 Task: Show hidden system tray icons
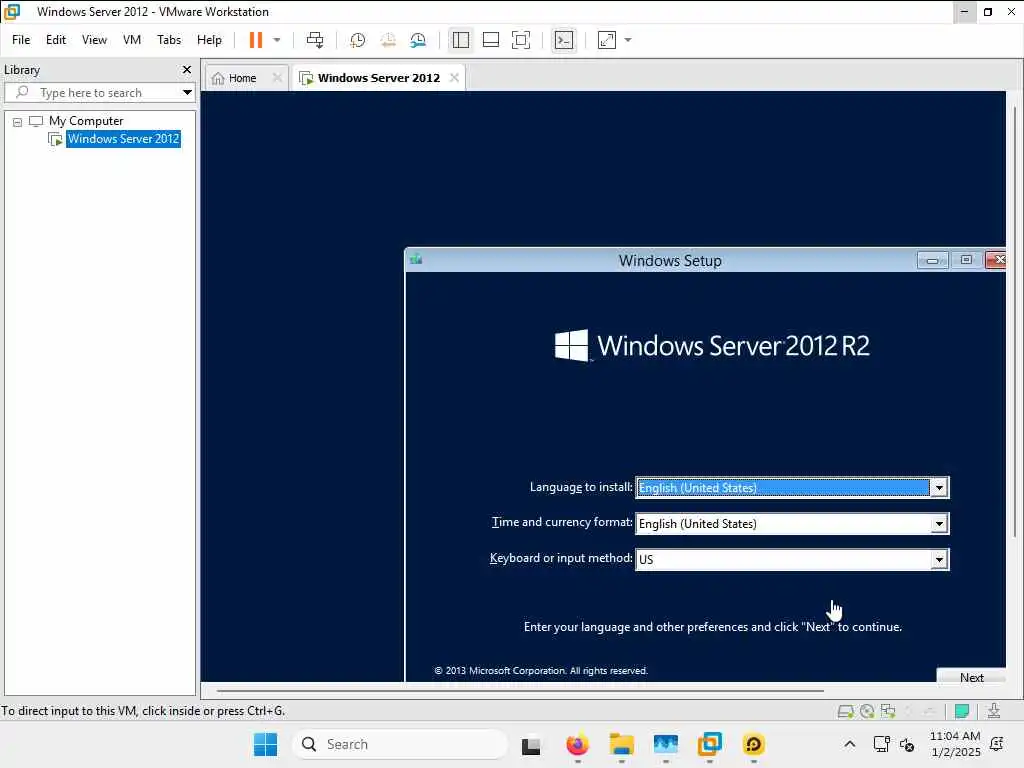[850, 744]
